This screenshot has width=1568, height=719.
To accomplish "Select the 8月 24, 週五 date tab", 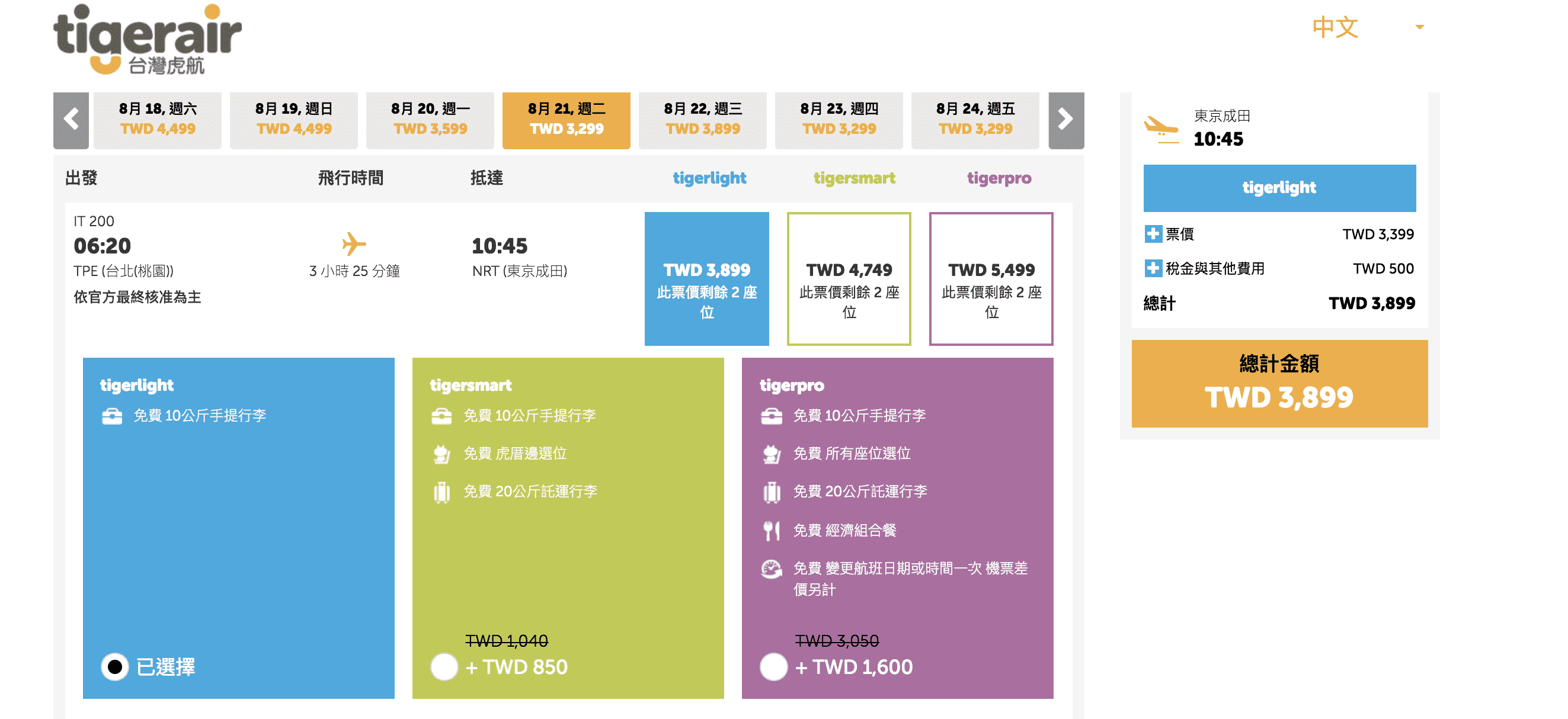I will click(976, 120).
